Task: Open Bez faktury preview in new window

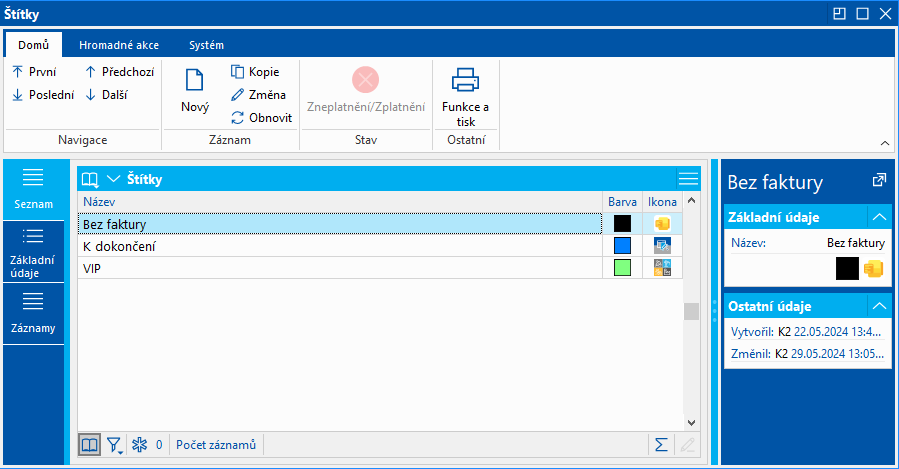Action: [x=878, y=181]
